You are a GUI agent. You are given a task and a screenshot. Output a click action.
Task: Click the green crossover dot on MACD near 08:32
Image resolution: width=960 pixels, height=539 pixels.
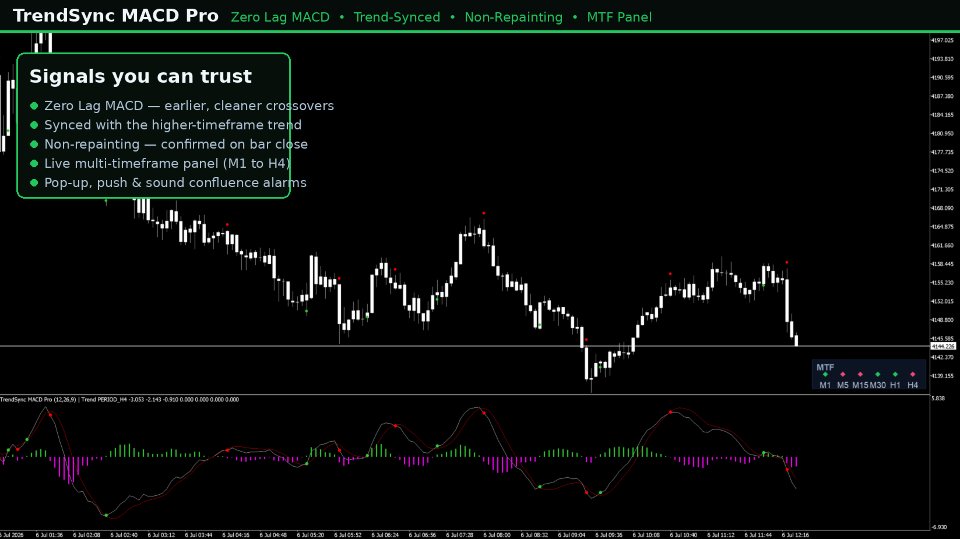click(539, 487)
